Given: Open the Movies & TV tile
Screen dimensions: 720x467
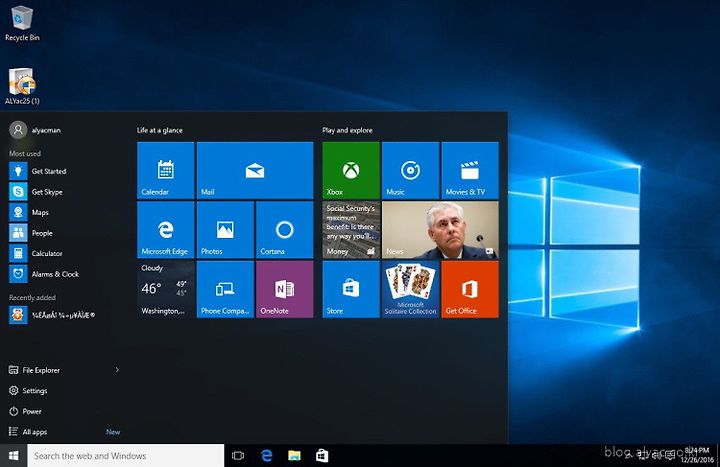Looking at the screenshot, I should click(x=470, y=170).
